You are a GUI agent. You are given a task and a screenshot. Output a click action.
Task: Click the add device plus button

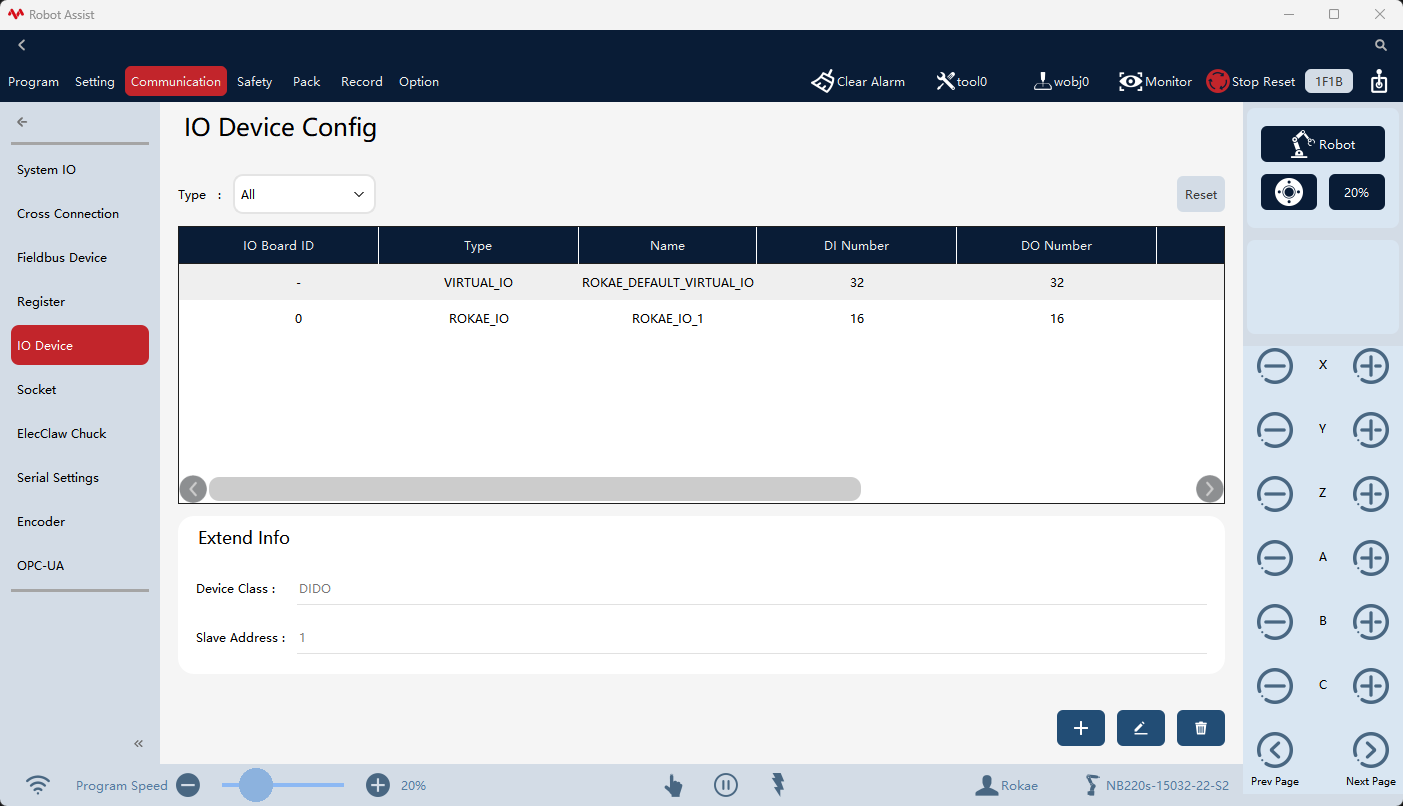tap(1080, 728)
